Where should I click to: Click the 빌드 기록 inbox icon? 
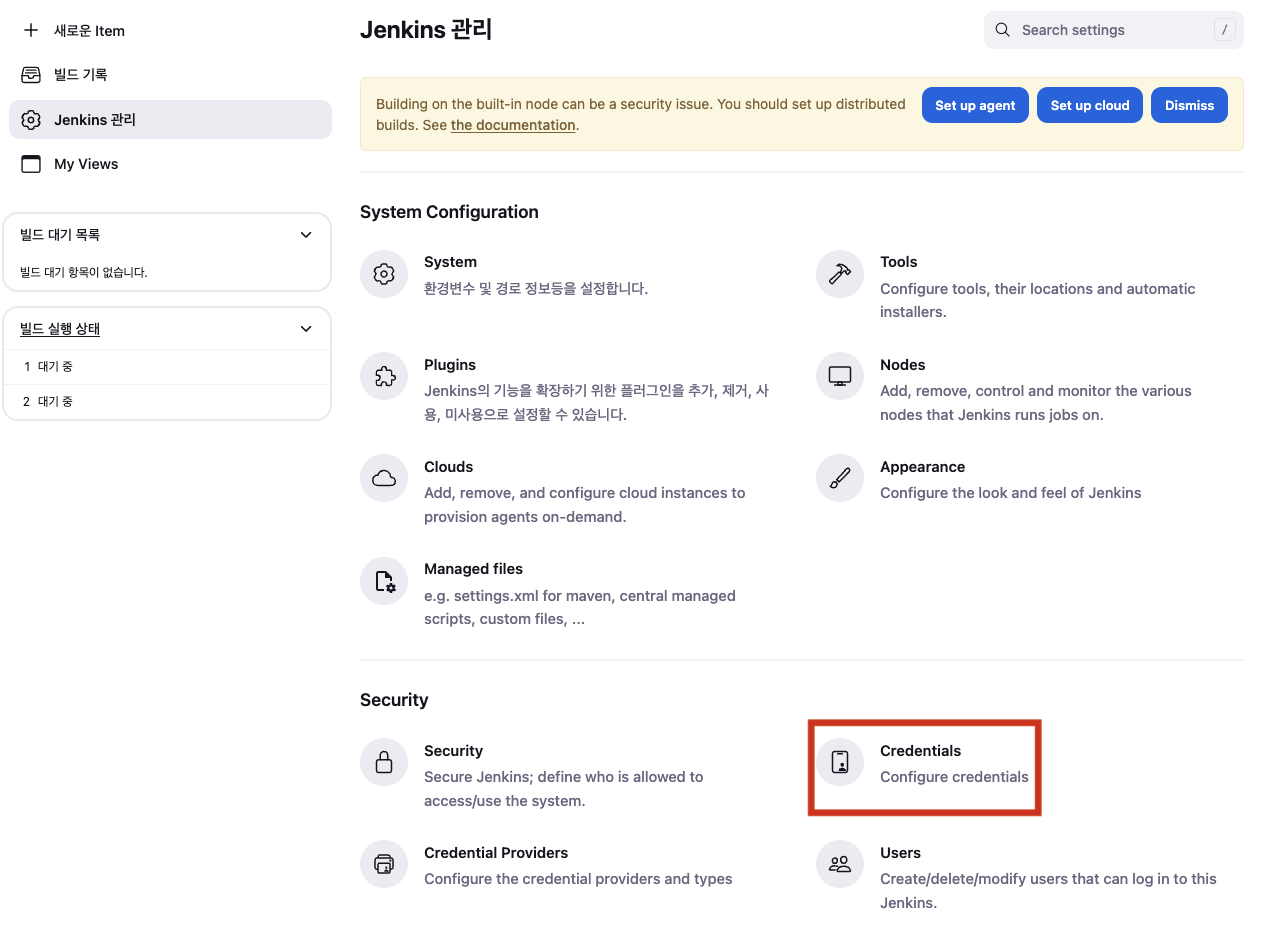coord(31,75)
